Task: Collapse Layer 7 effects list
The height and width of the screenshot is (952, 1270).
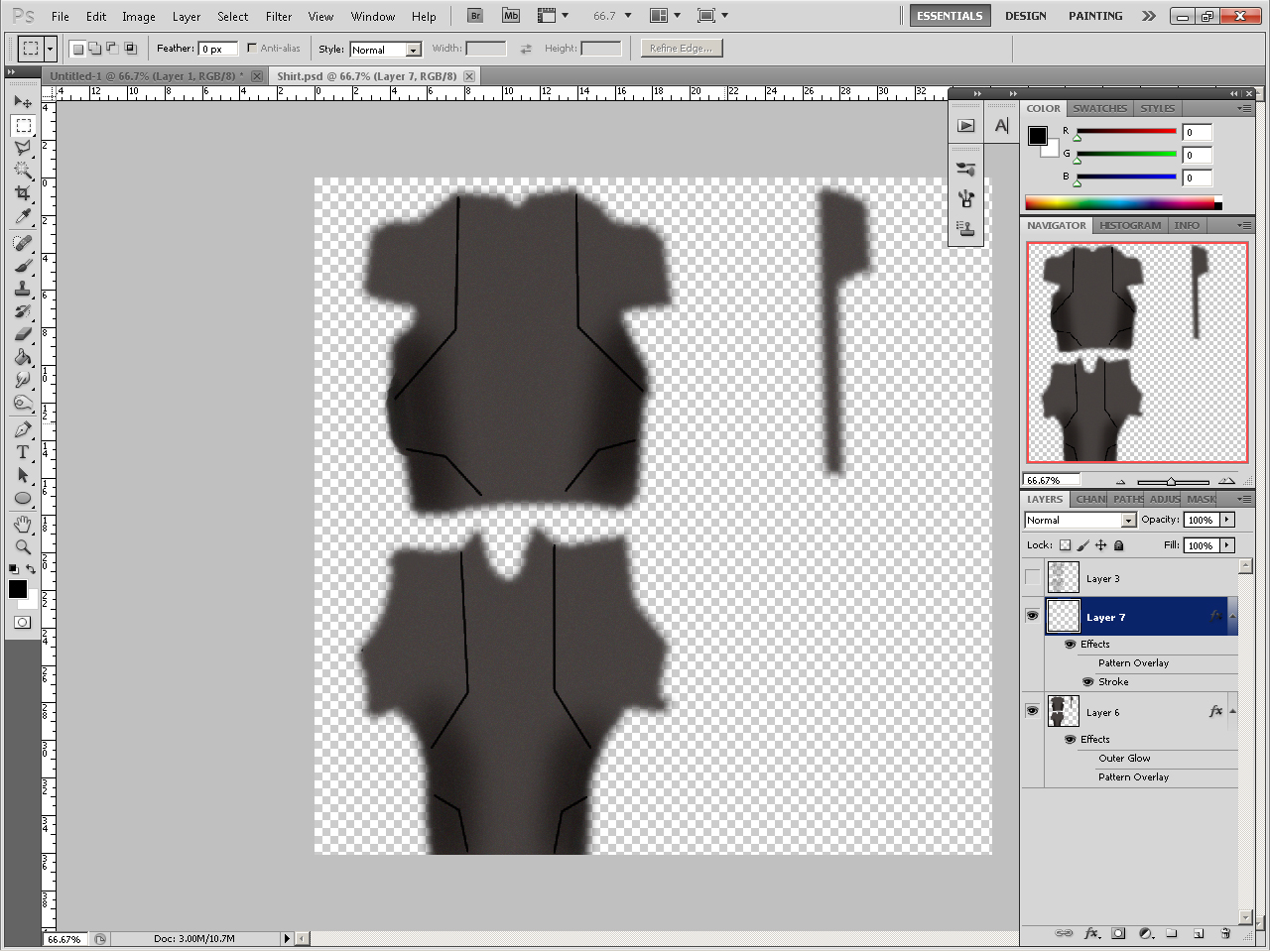Action: click(1232, 616)
